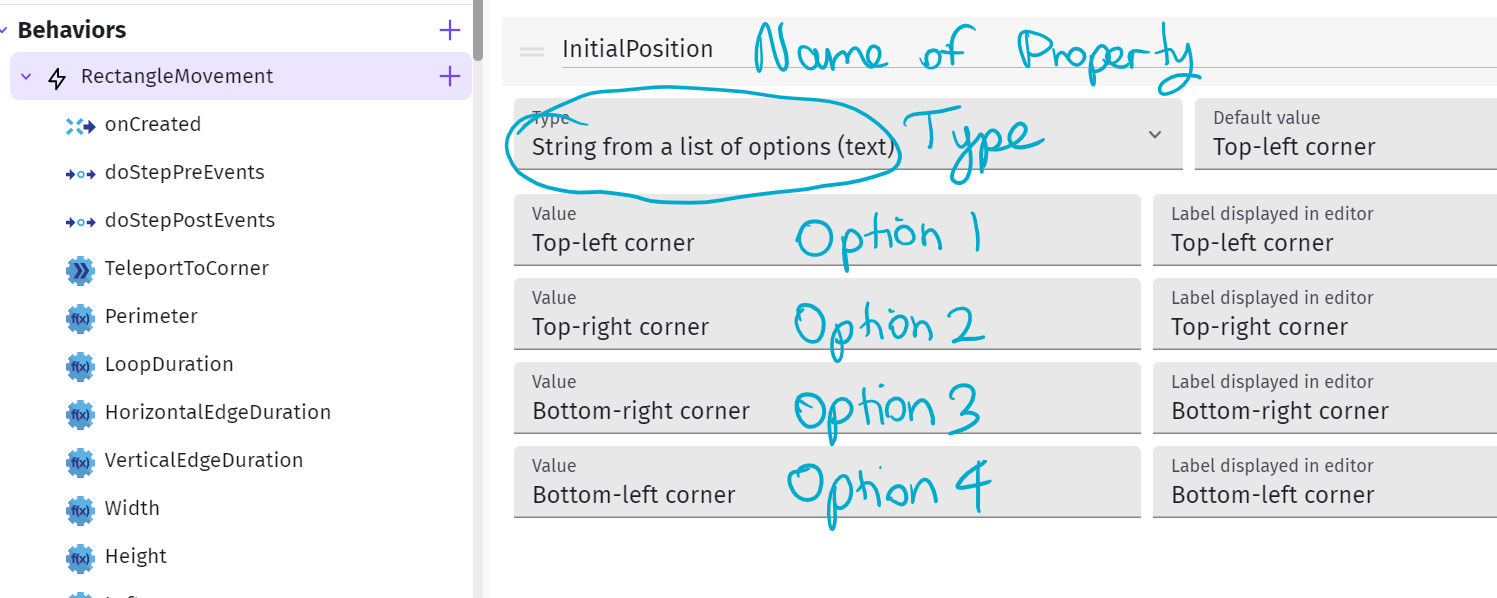Open VerticalEdgeDuration in the list
Screen dimensions: 1497x598
pyautogui.click(x=203, y=460)
